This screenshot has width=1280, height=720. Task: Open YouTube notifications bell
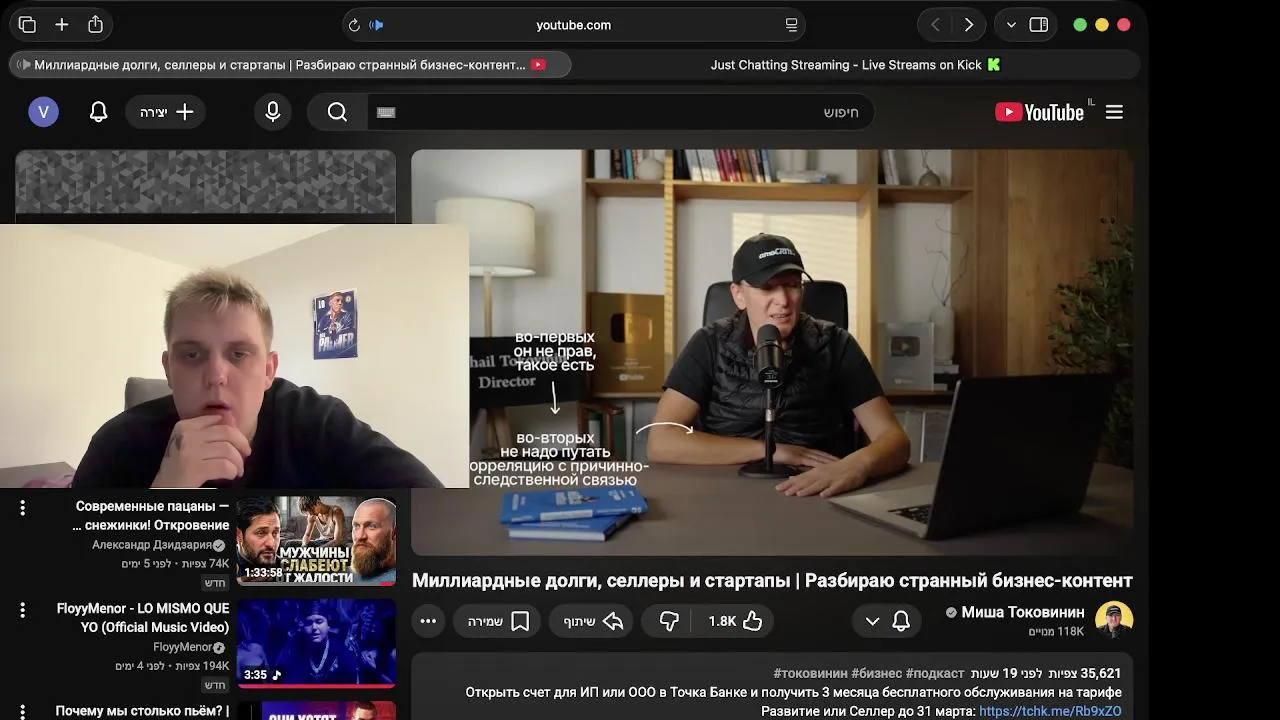point(98,112)
